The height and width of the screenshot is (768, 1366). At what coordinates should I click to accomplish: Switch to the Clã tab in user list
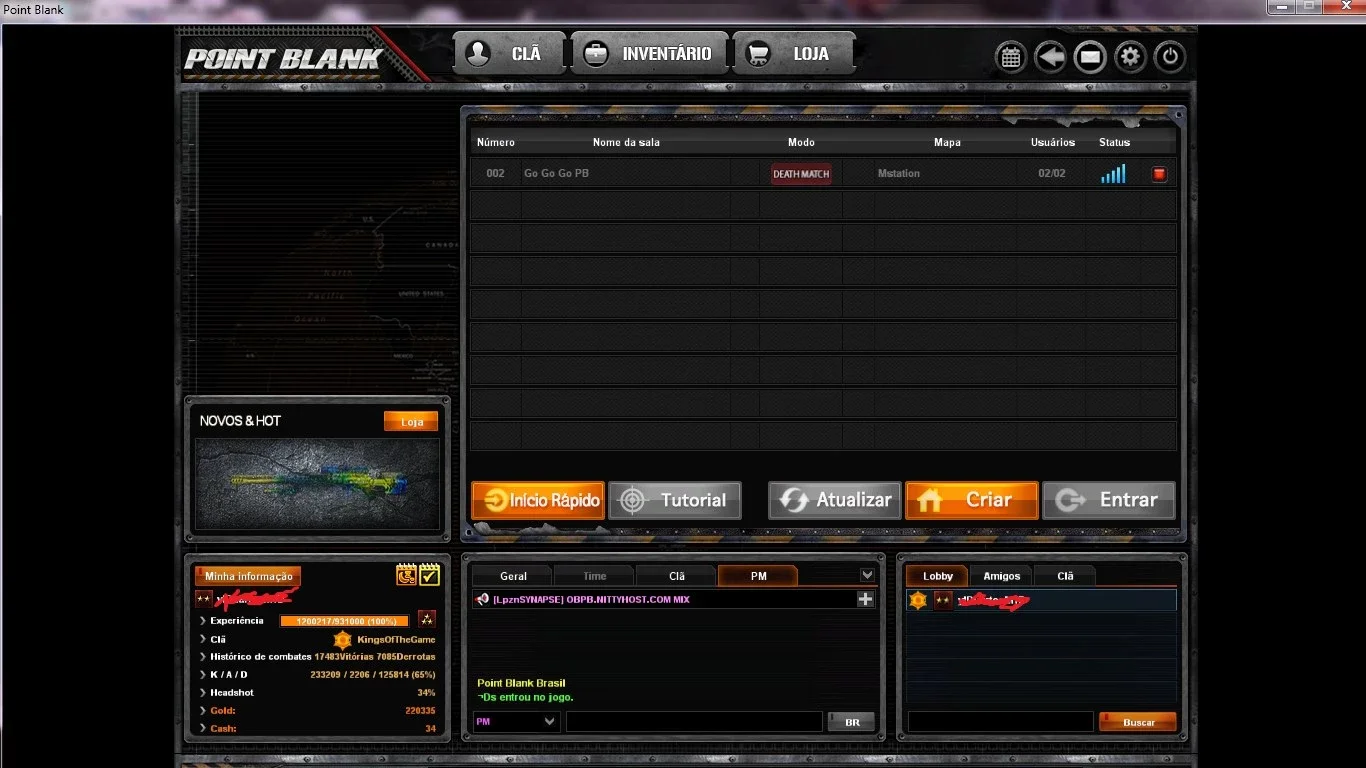click(x=1065, y=576)
